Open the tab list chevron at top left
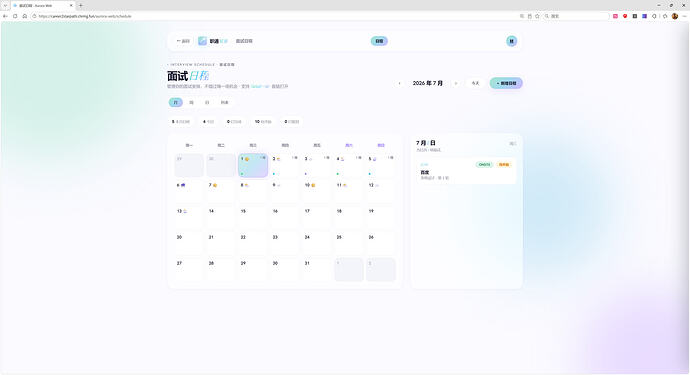Viewport: 690px width, 375px height. click(5, 5)
